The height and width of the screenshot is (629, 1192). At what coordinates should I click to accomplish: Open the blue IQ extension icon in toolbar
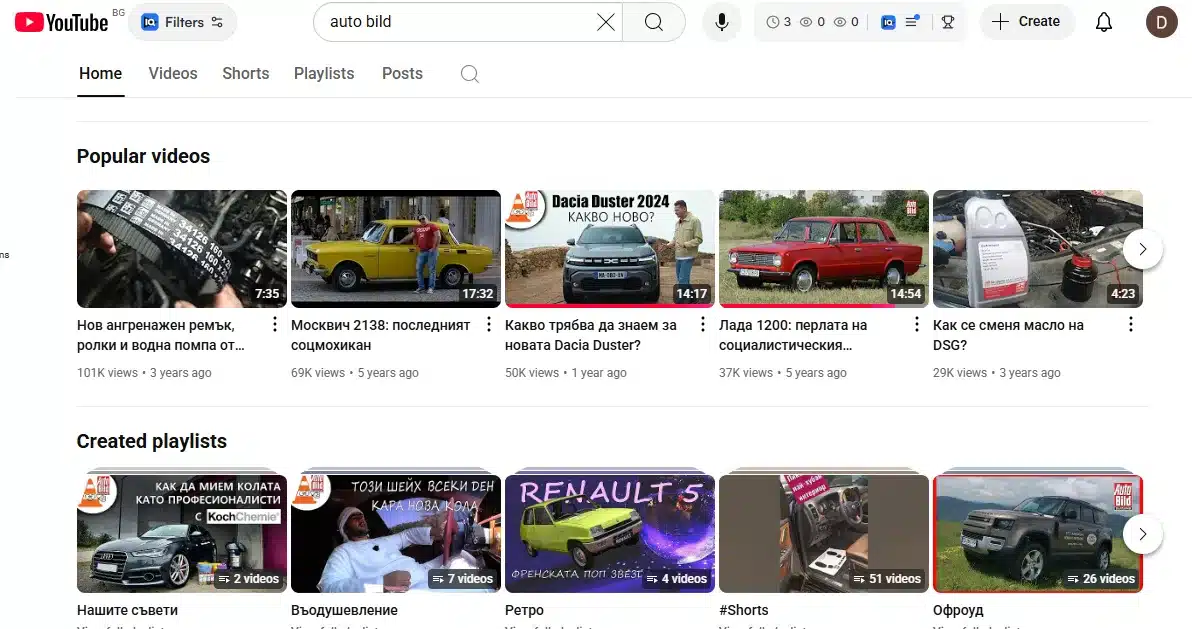[x=888, y=22]
